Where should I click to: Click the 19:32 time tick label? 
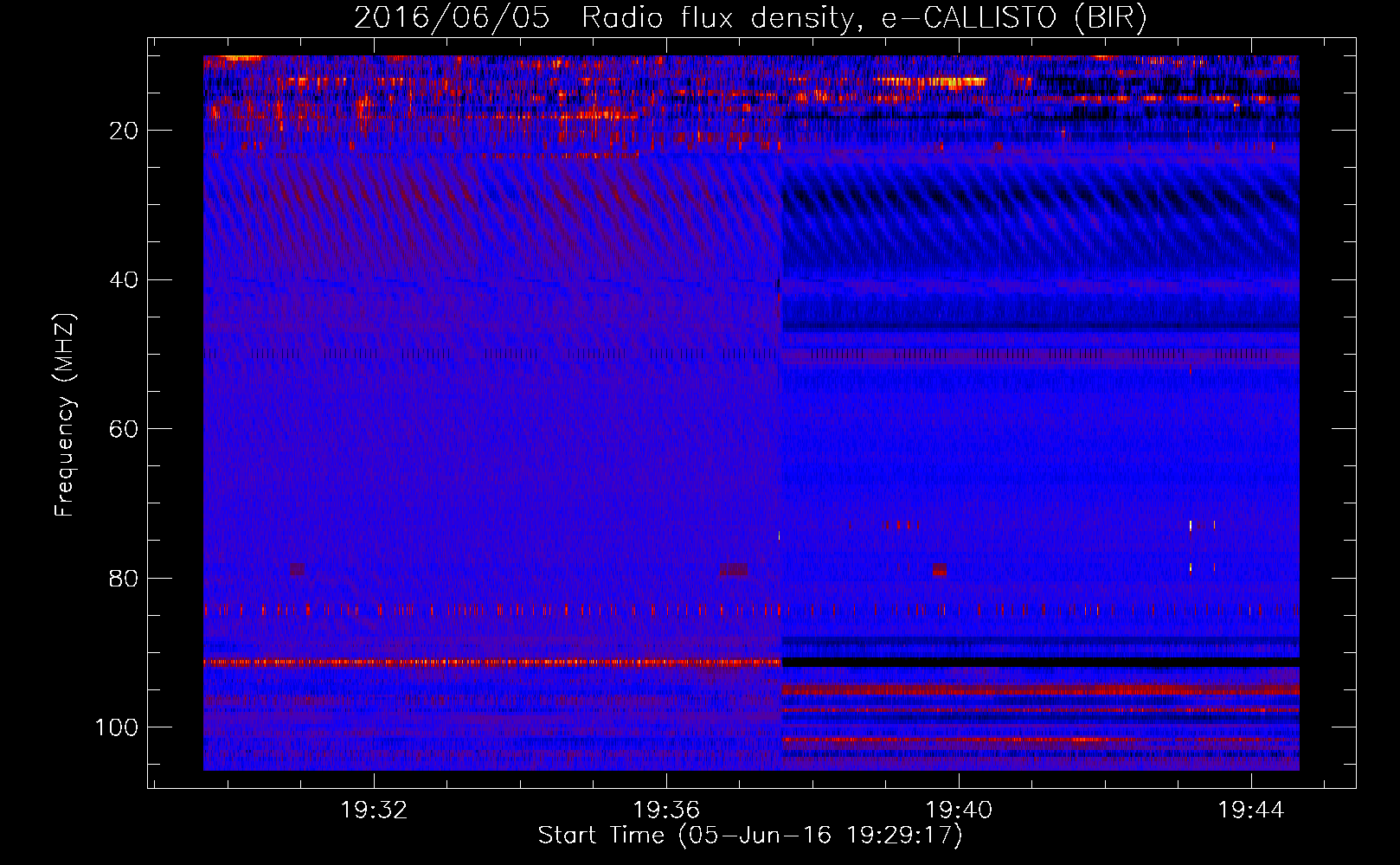pos(374,811)
